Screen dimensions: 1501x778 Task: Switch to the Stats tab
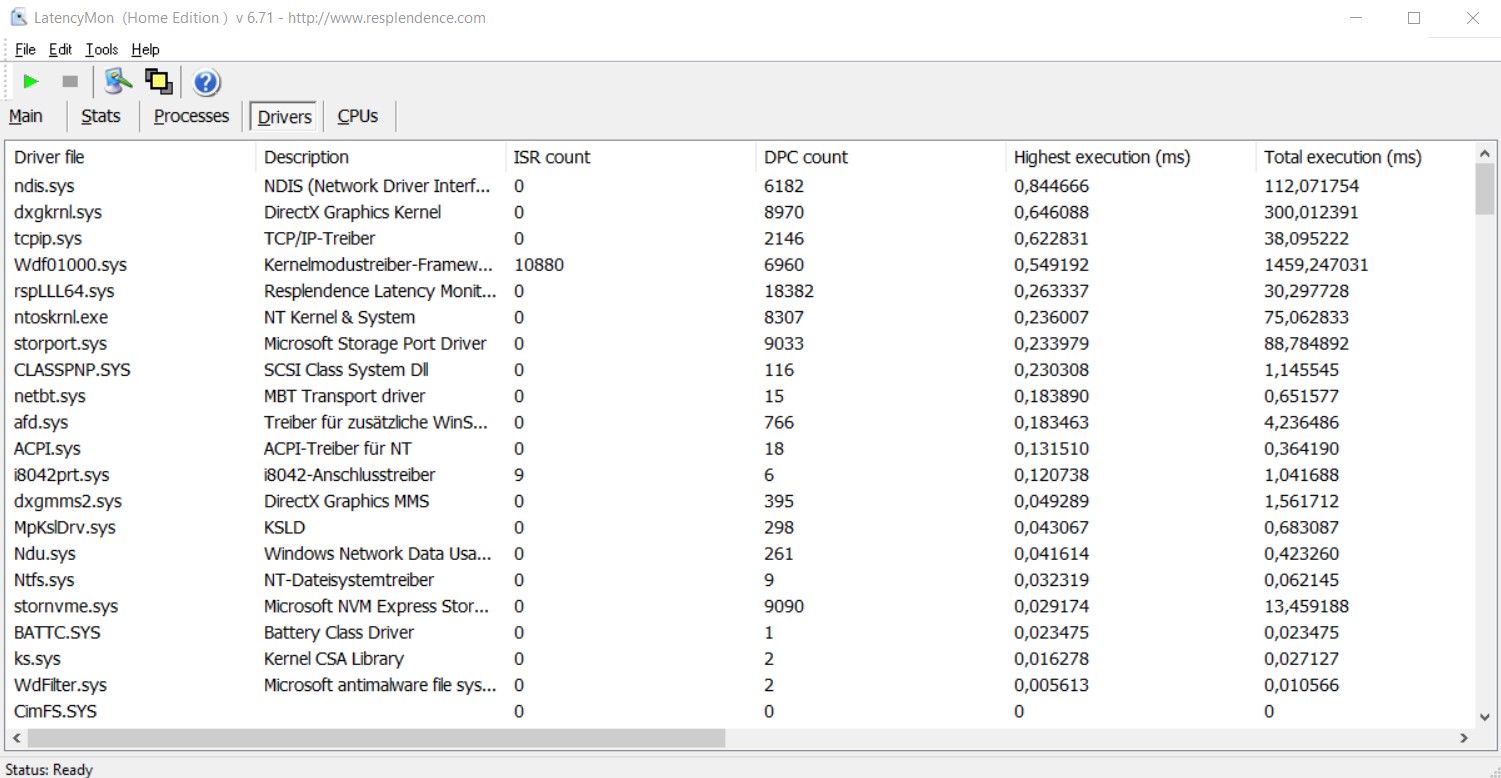pos(100,116)
